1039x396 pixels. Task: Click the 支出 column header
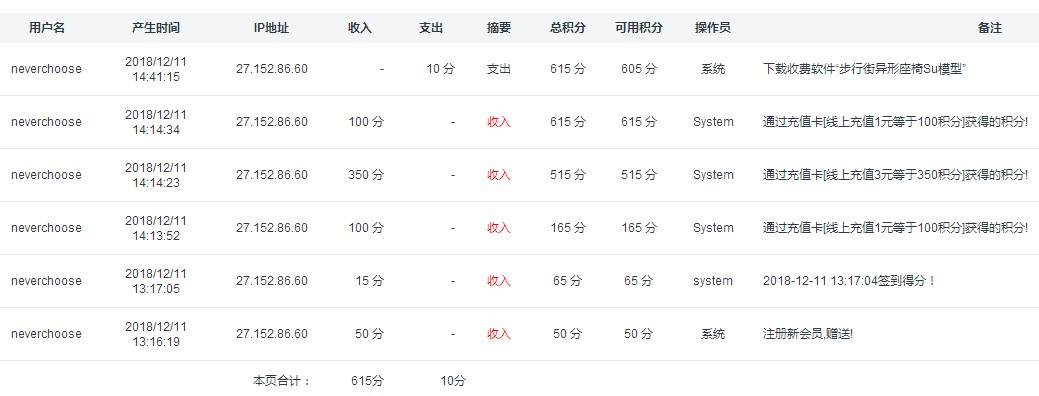pos(431,28)
